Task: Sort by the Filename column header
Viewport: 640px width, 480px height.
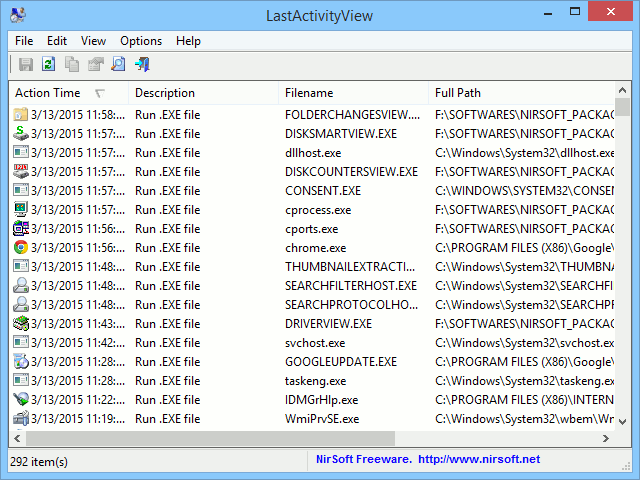Action: pyautogui.click(x=353, y=93)
